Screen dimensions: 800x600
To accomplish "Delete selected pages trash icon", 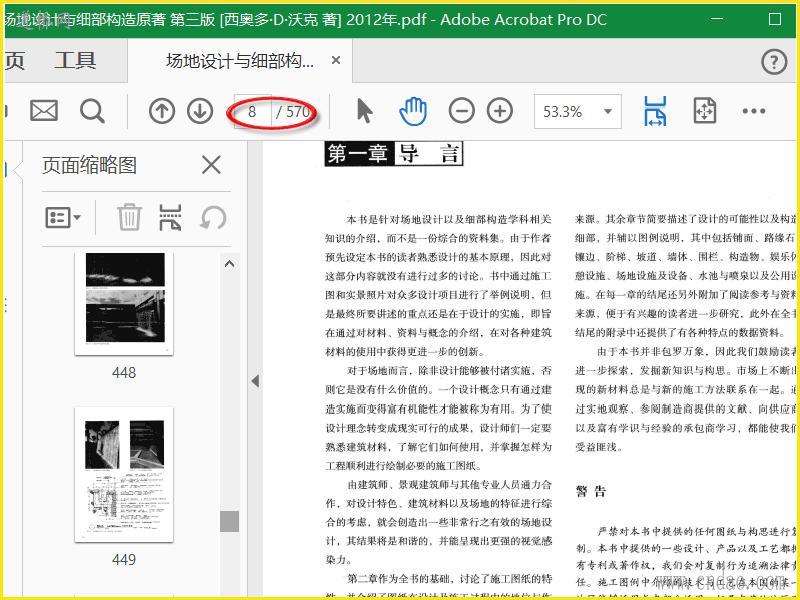I will [x=129, y=217].
